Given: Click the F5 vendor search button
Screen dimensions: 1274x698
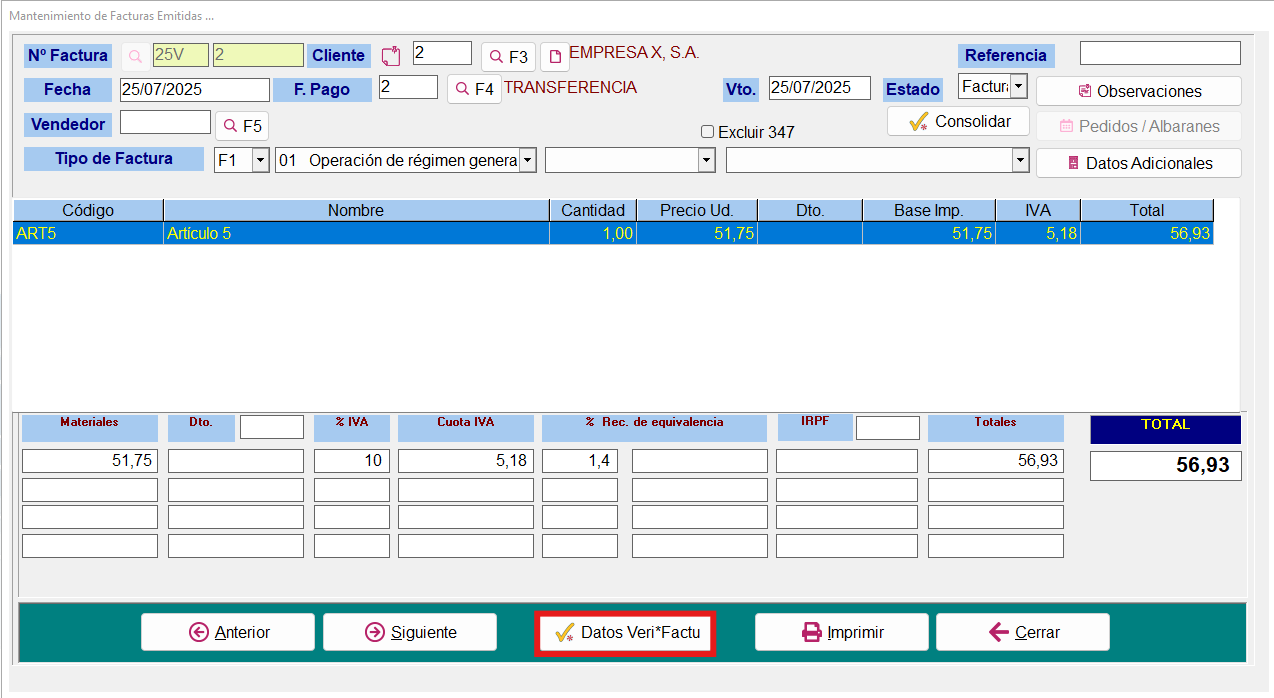Looking at the screenshot, I should tap(242, 126).
